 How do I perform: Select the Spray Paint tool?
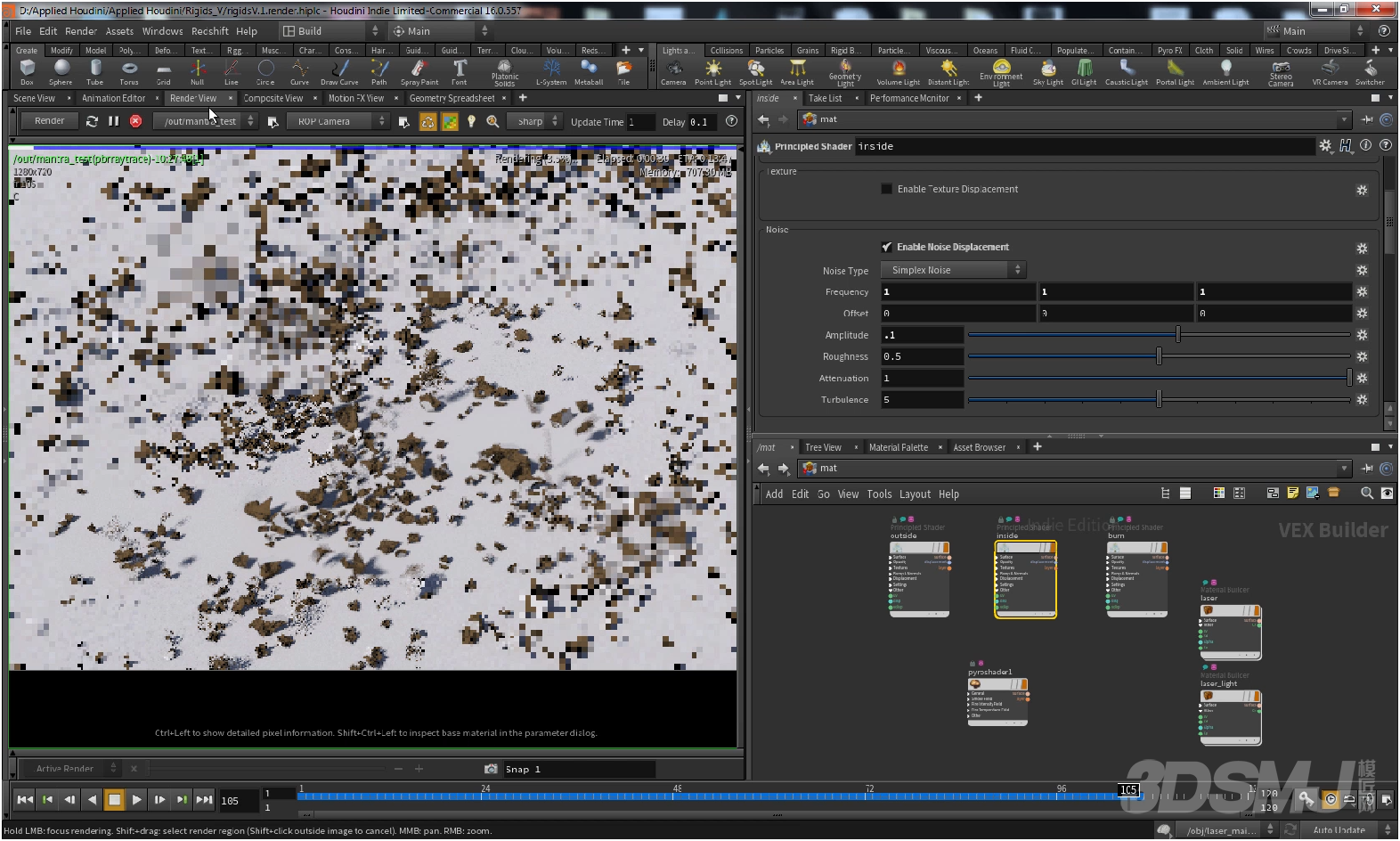419,72
